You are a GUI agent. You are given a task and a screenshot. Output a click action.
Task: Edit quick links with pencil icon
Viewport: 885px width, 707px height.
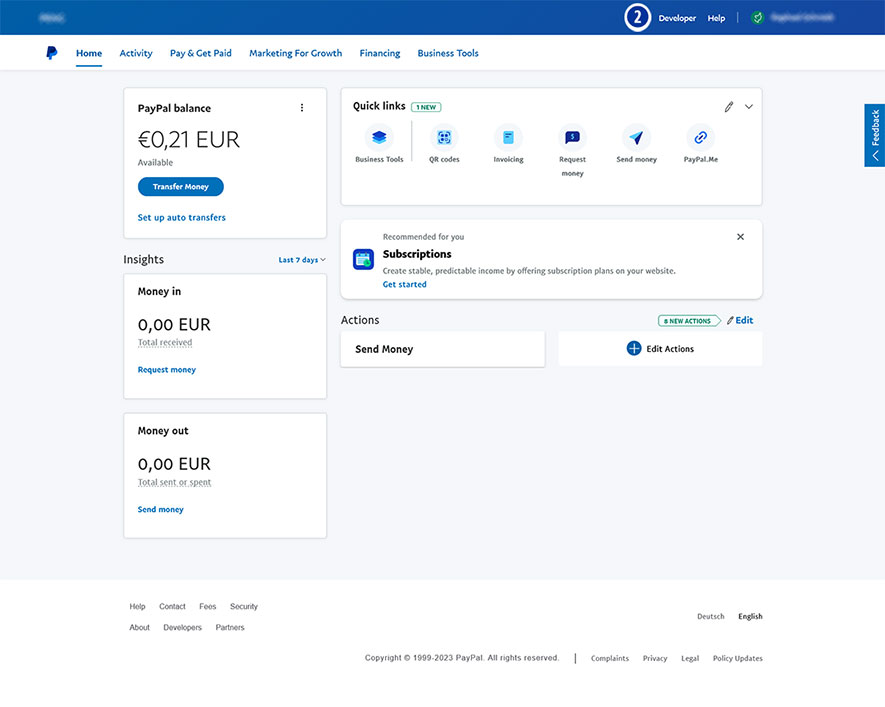click(729, 107)
